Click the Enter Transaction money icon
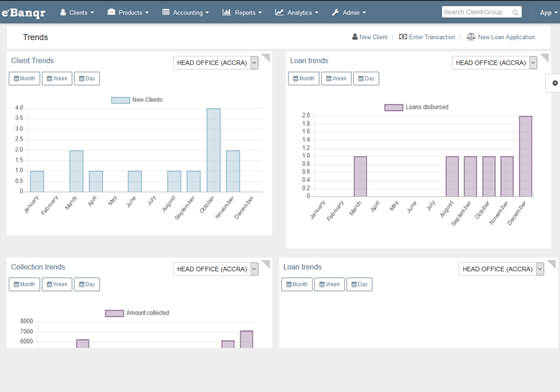This screenshot has width=560, height=392. click(403, 36)
